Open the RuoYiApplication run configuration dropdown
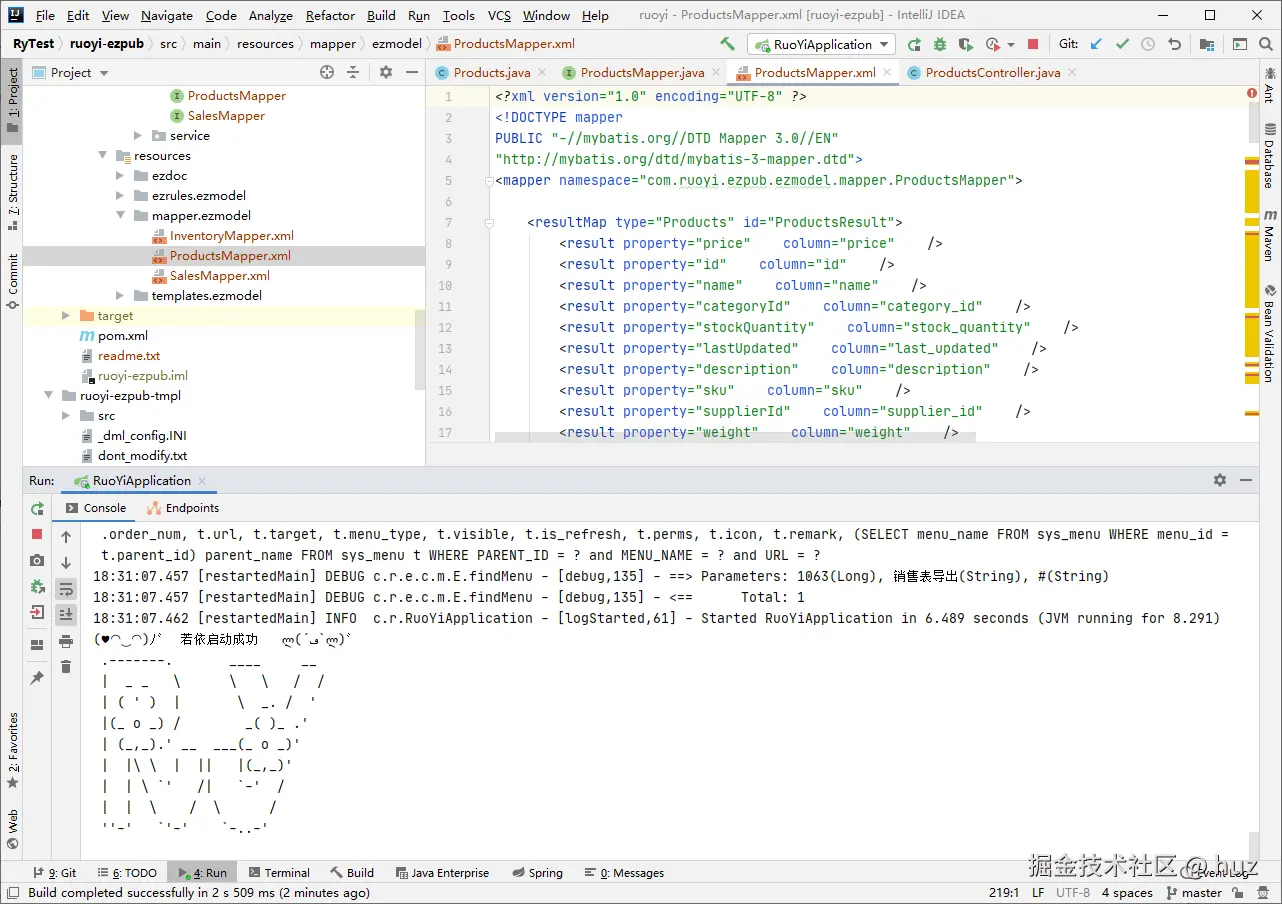1282x904 pixels. point(822,44)
